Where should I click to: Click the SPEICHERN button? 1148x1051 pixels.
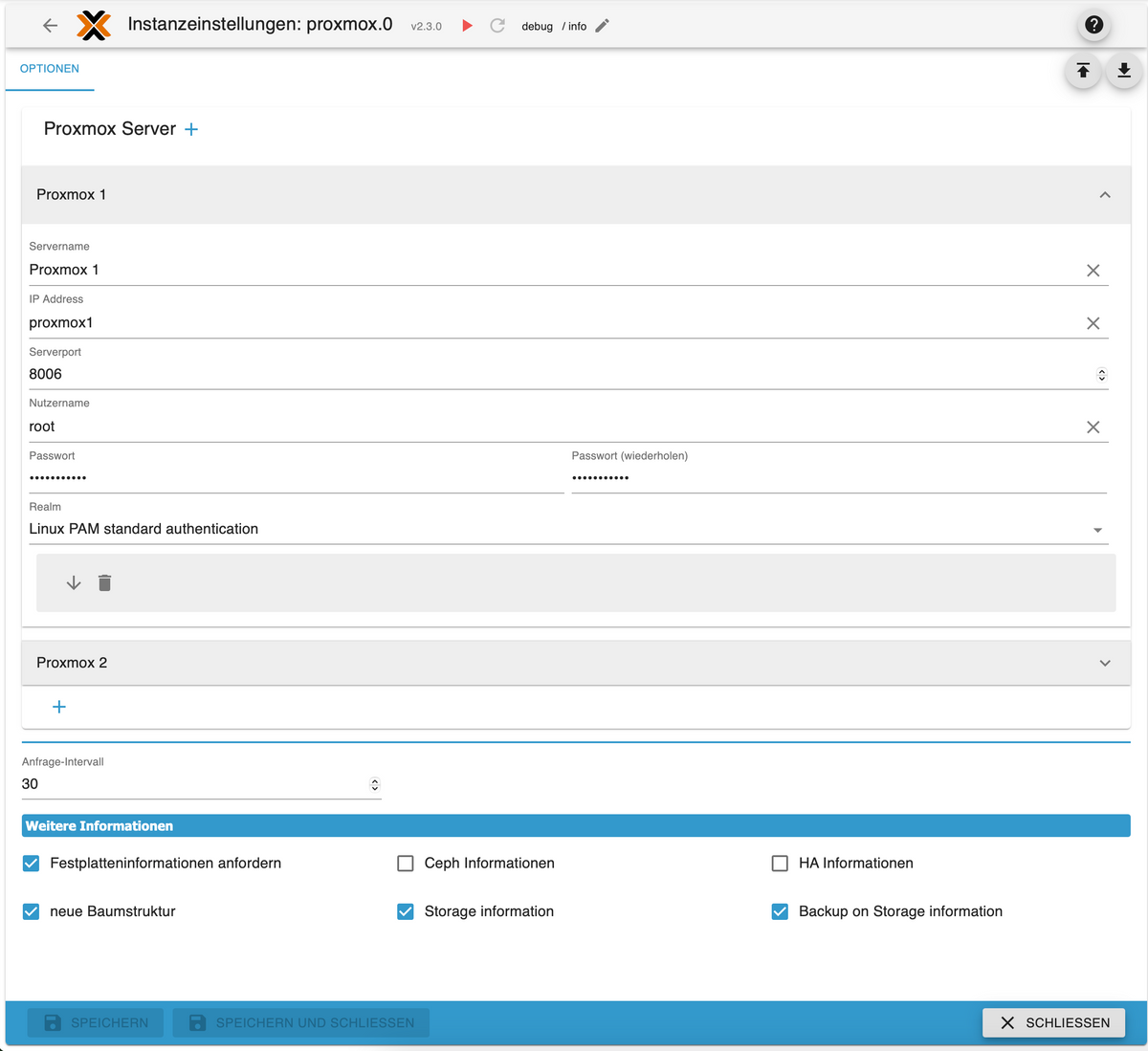96,1022
